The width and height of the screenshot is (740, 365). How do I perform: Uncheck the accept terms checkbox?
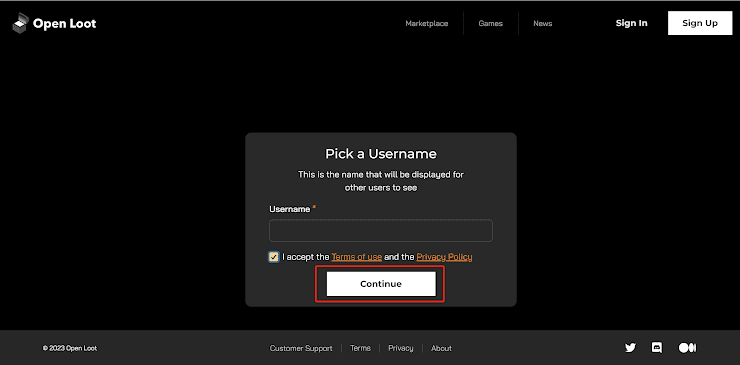274,257
